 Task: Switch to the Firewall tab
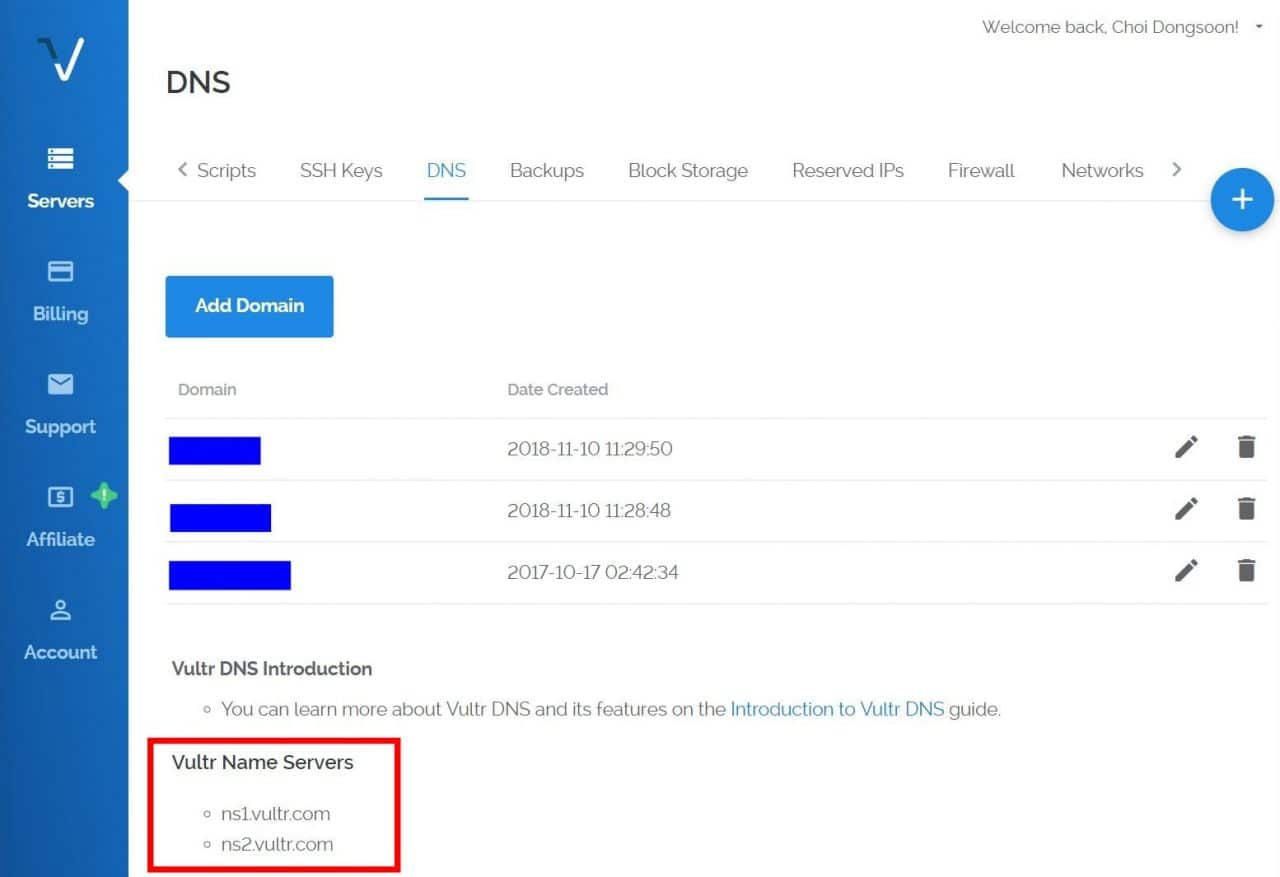(981, 171)
